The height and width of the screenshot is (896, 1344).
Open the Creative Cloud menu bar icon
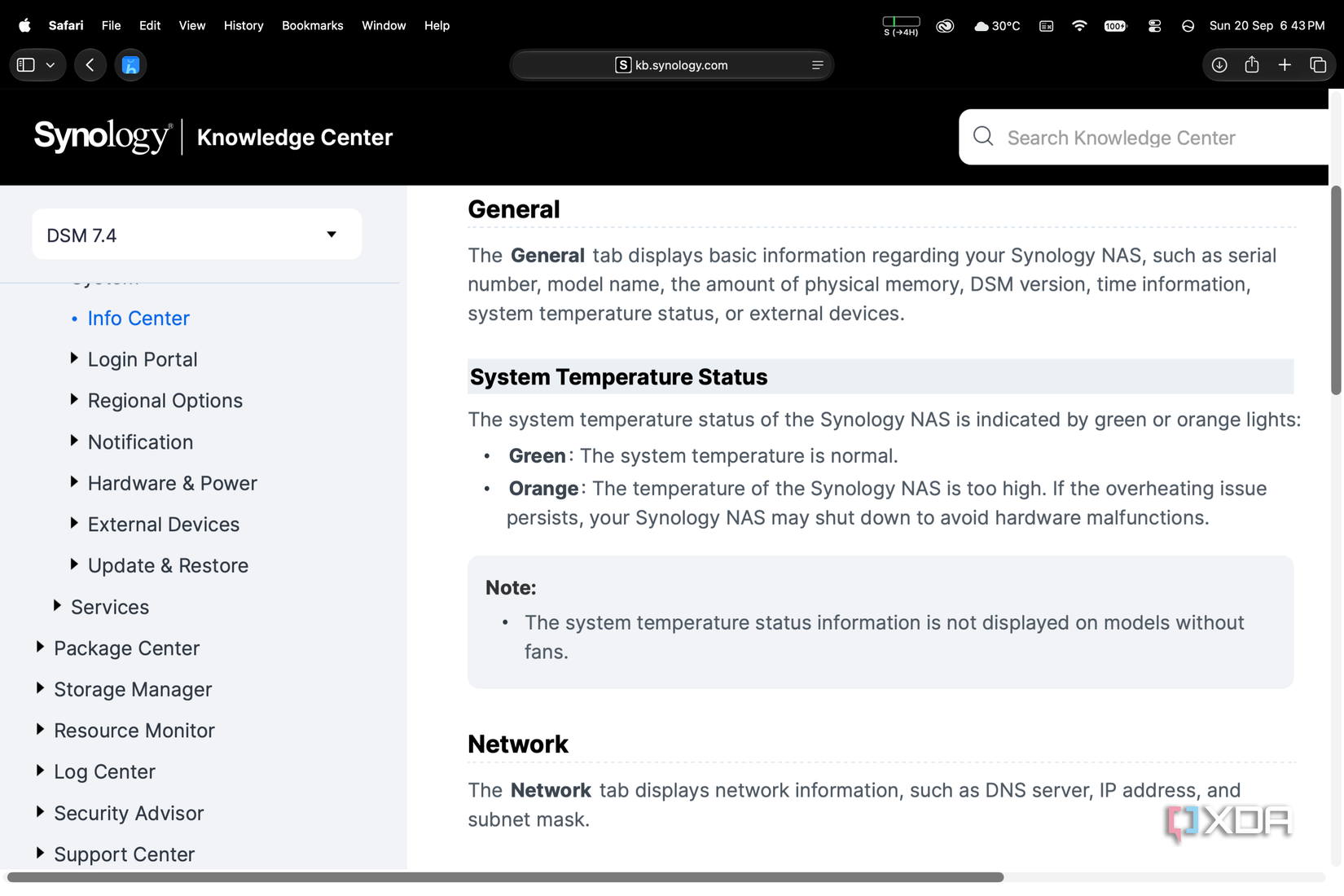click(945, 26)
